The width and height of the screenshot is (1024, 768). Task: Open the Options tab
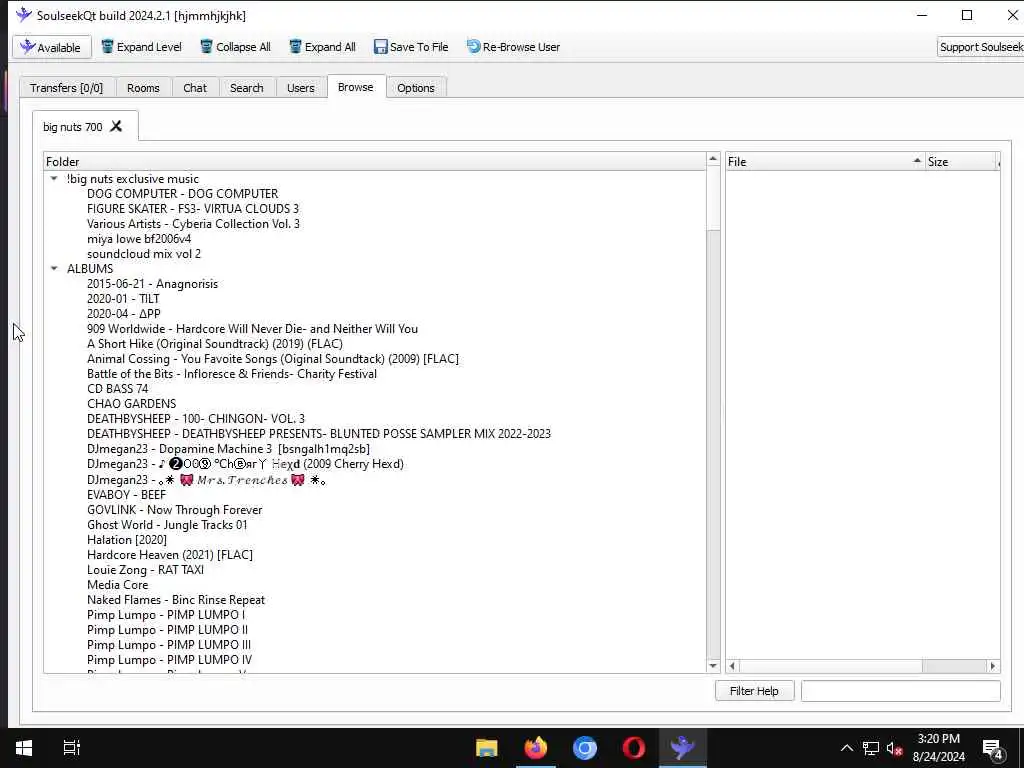[x=416, y=88]
